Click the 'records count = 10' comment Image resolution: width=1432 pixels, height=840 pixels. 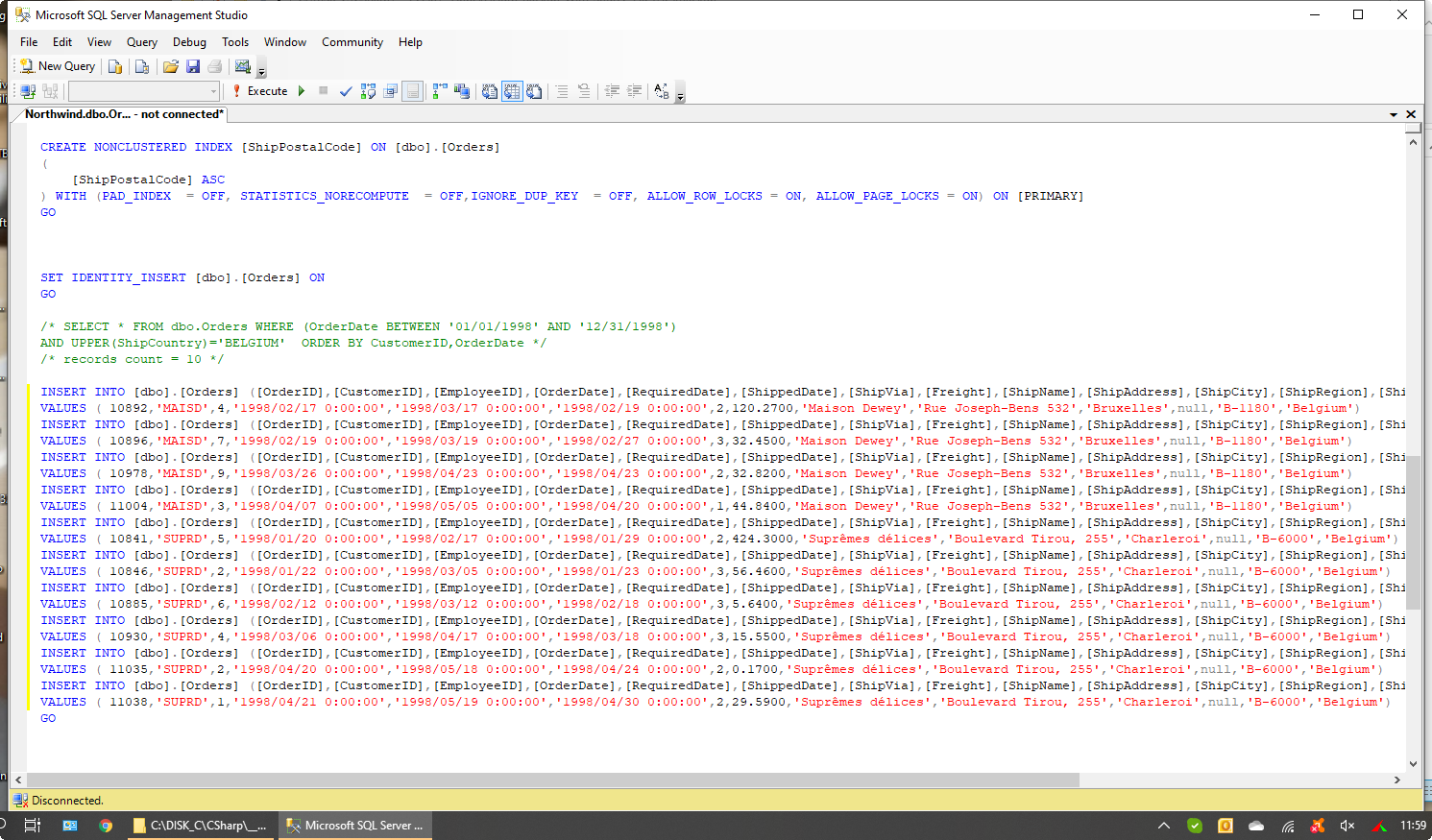coord(132,359)
